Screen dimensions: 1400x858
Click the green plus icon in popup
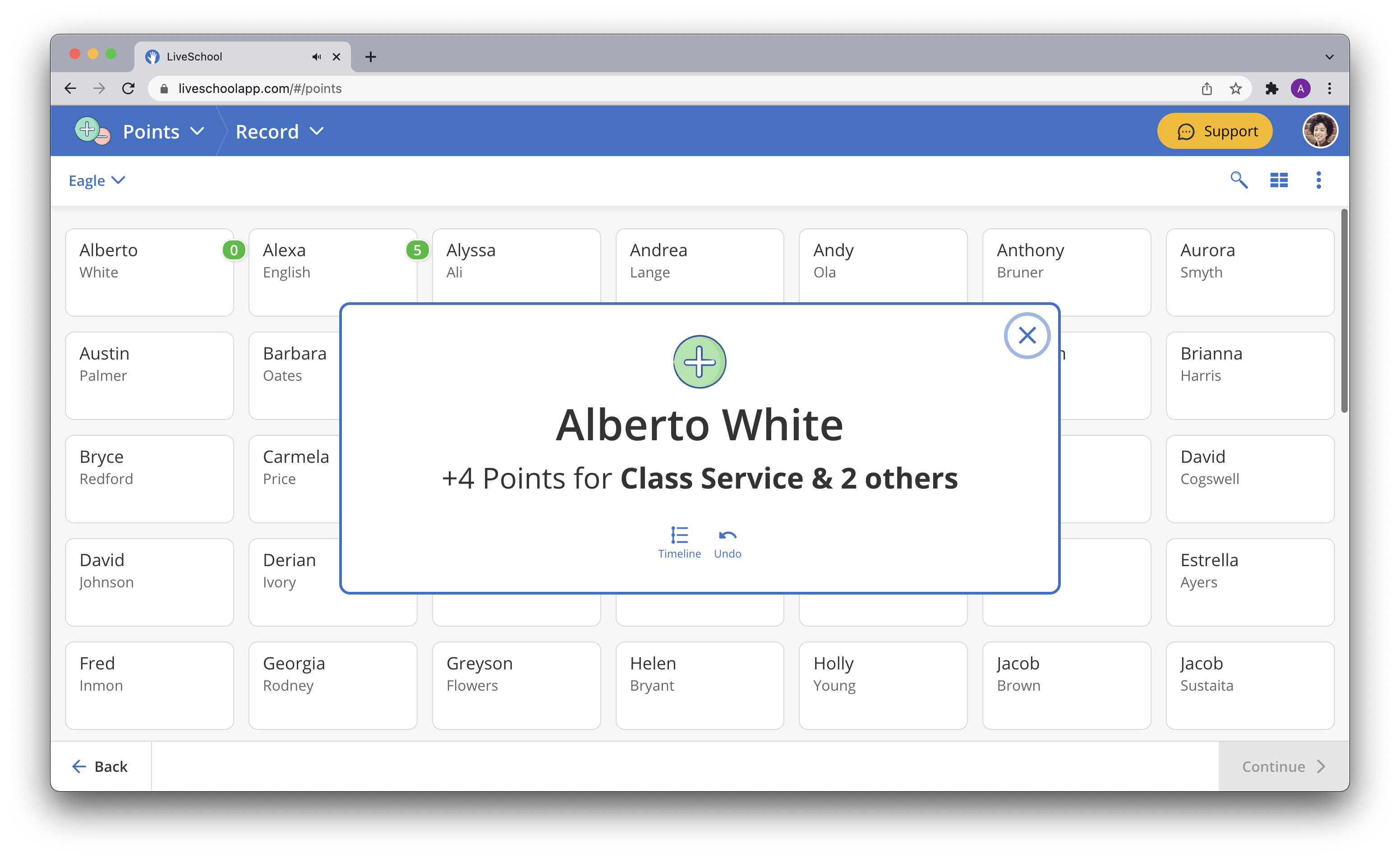[x=700, y=362]
